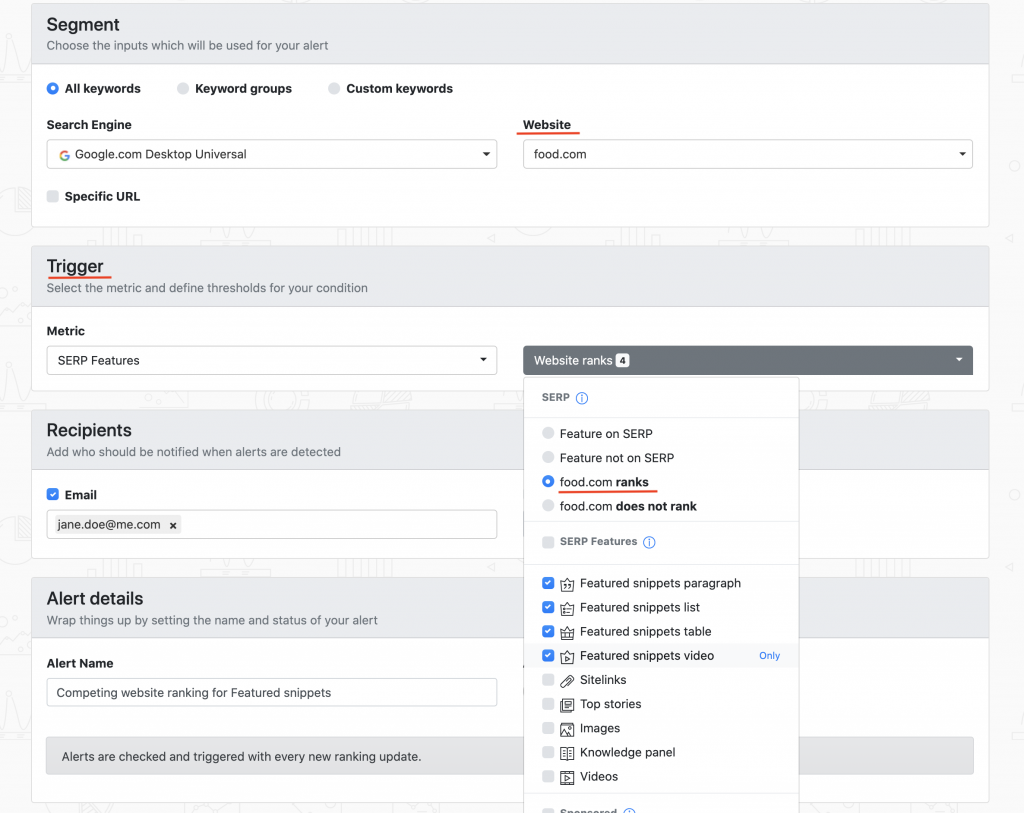Open the Website dropdown showing food.com

tap(748, 154)
